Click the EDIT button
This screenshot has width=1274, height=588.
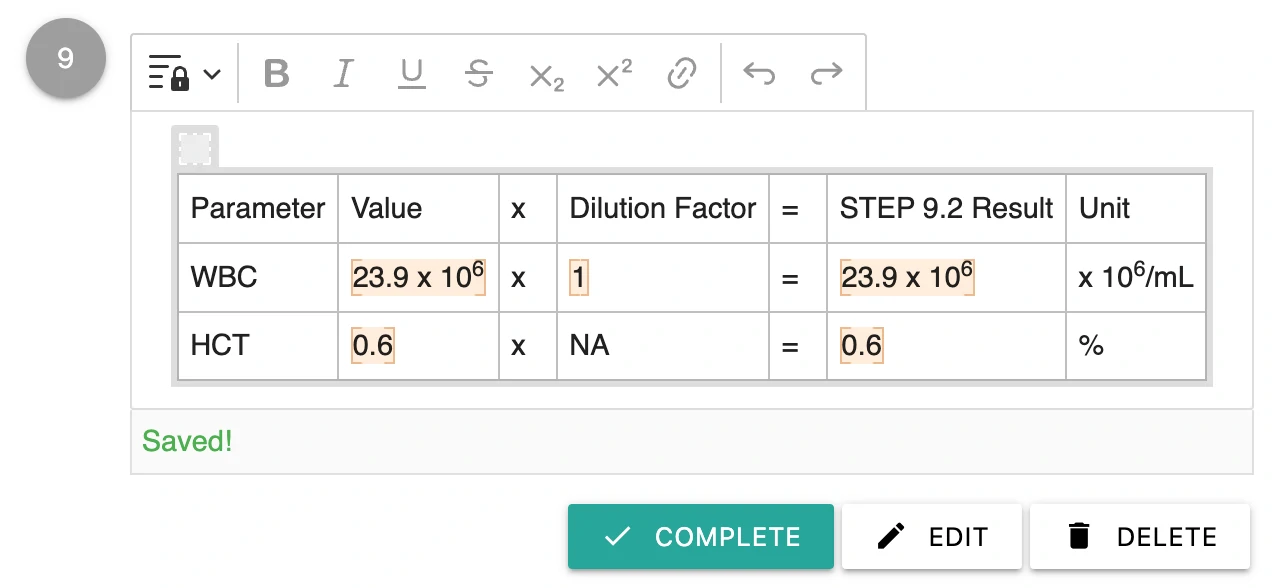click(x=932, y=536)
